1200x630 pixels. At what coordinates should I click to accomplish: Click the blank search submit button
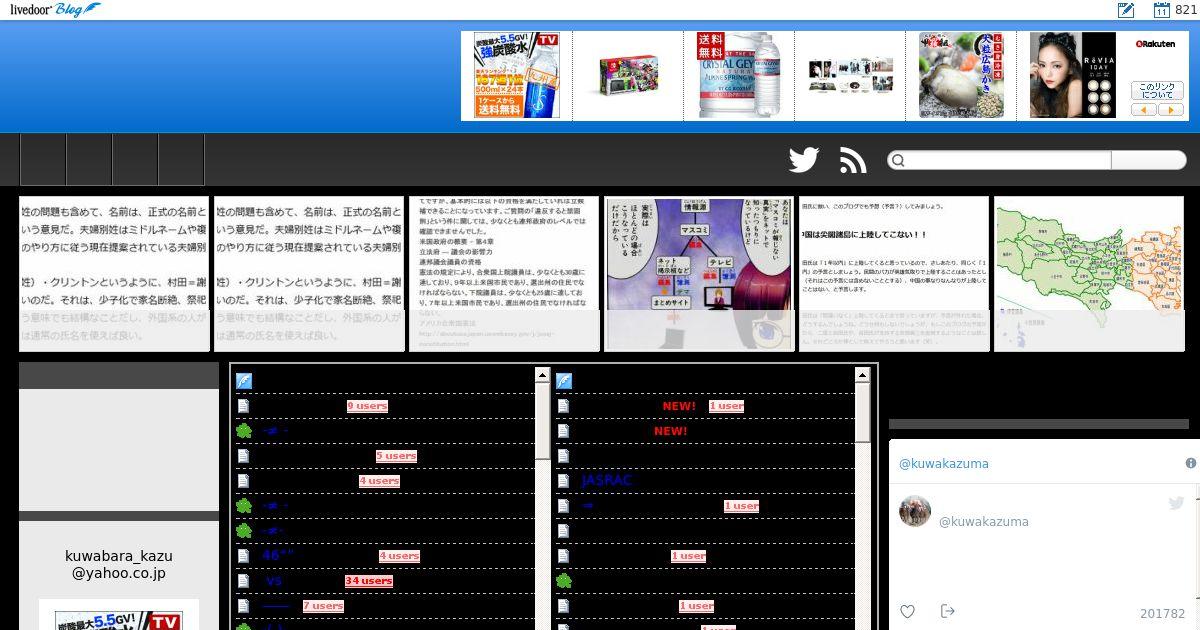(1148, 160)
